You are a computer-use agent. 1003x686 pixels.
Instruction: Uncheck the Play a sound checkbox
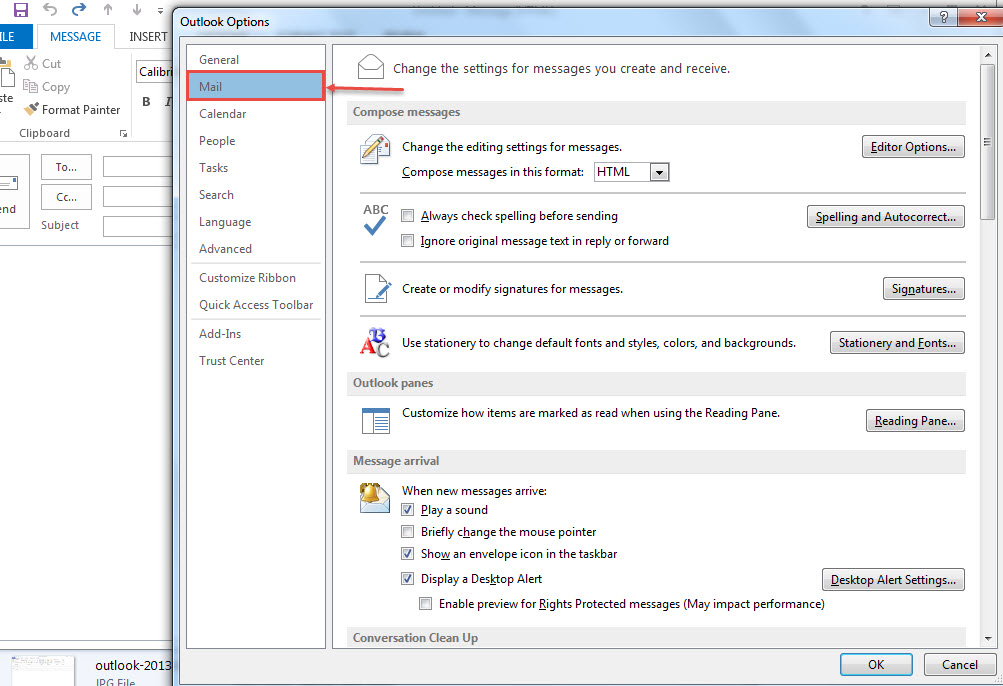pyautogui.click(x=407, y=509)
